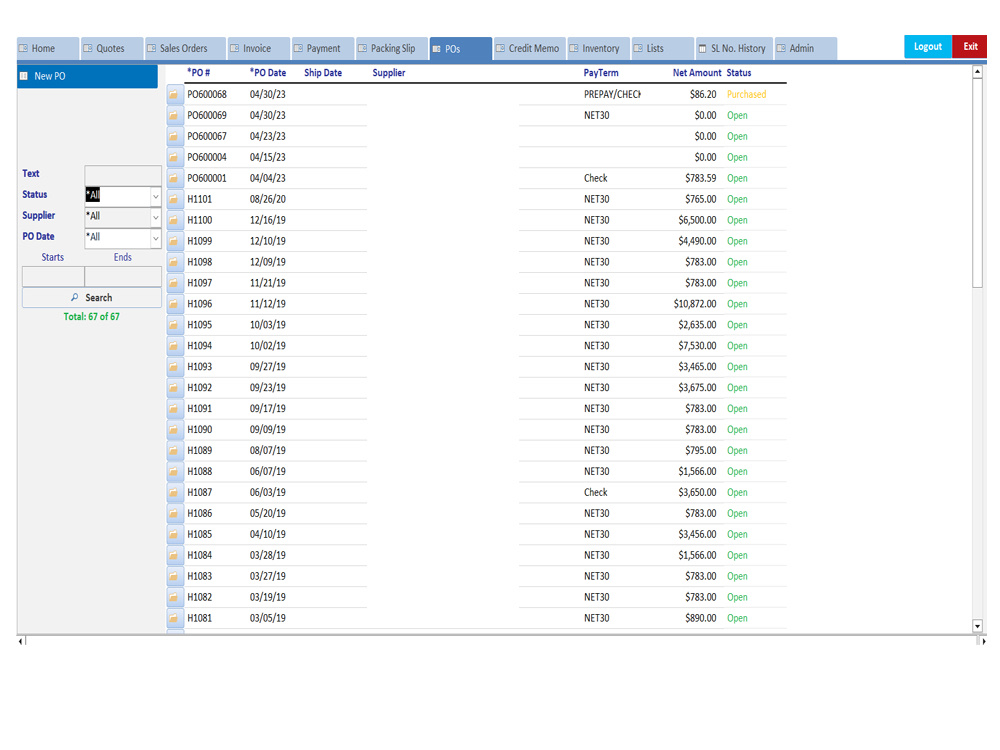
Task: Click the Net Amount column header
Action: [x=697, y=73]
